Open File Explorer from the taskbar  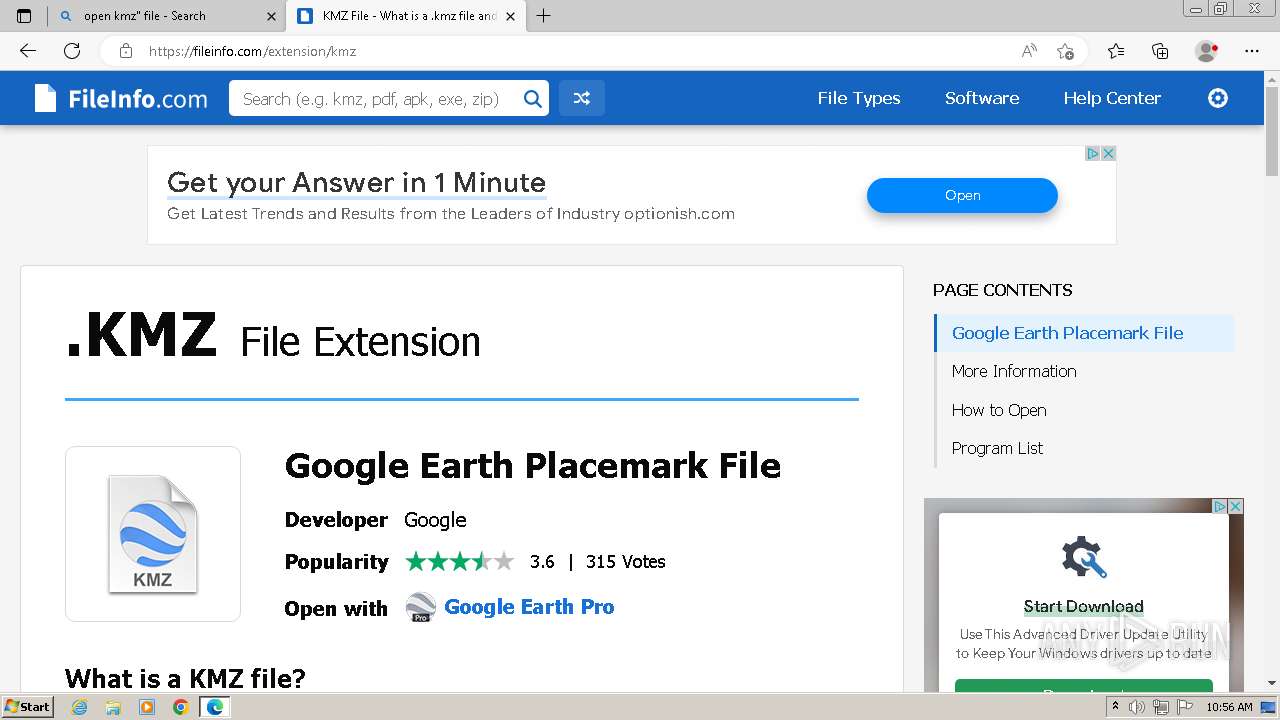tap(113, 707)
